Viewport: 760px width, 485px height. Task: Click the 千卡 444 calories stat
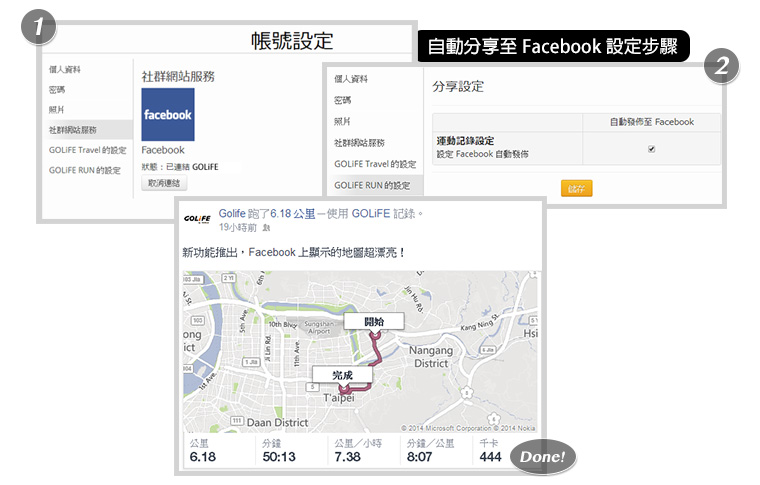tap(490, 450)
